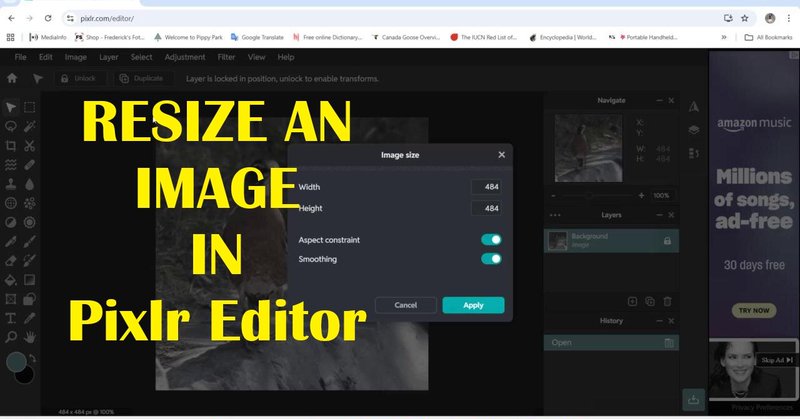The image size is (800, 419).
Task: Duplicate layer icon in Layers panel footer
Action: 649,302
